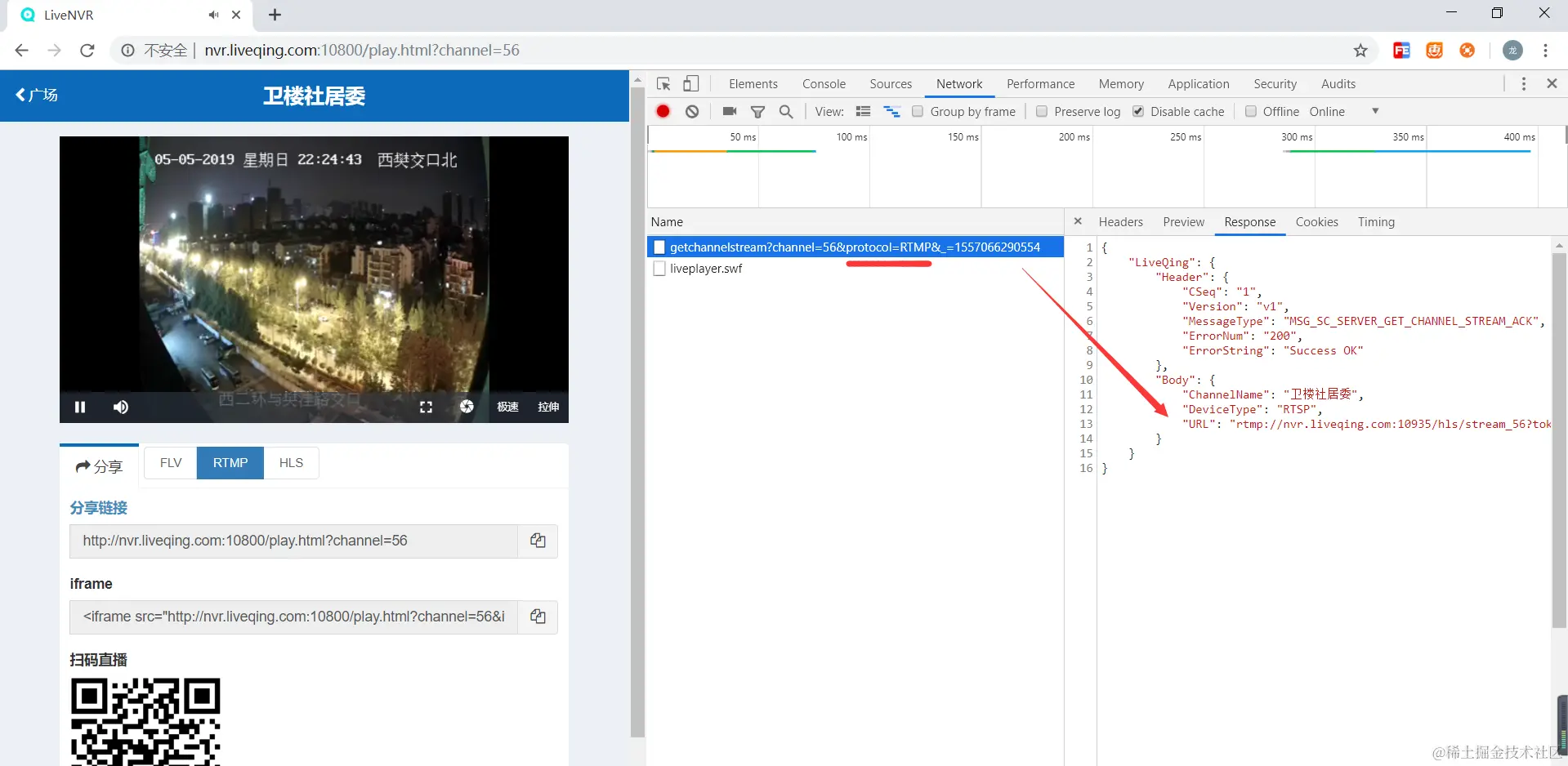1568x766 pixels.
Task: Toggle the network filter bar
Action: [758, 112]
